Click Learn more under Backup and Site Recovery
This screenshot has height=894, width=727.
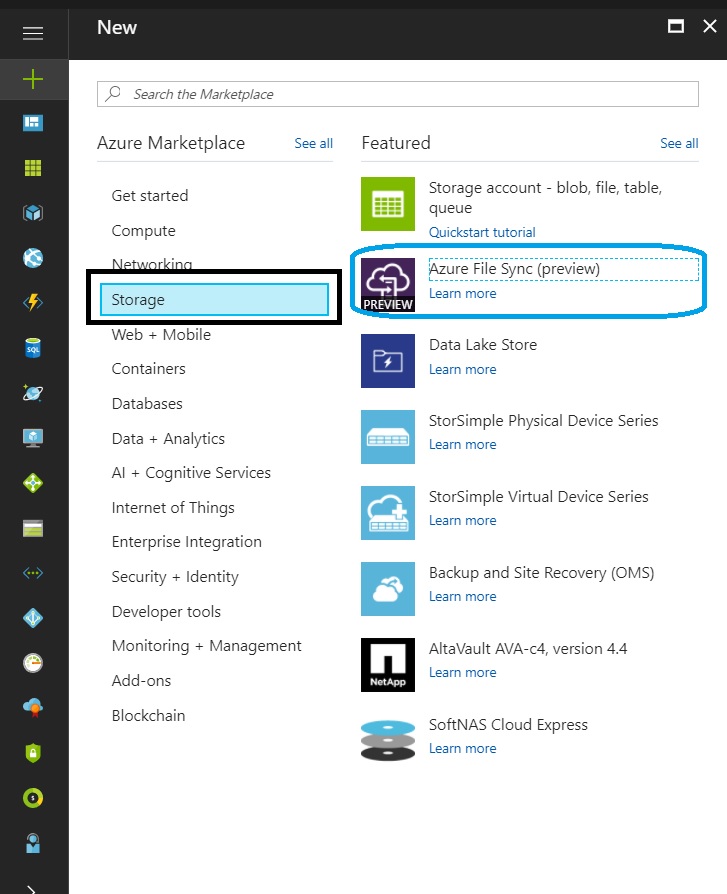tap(462, 596)
